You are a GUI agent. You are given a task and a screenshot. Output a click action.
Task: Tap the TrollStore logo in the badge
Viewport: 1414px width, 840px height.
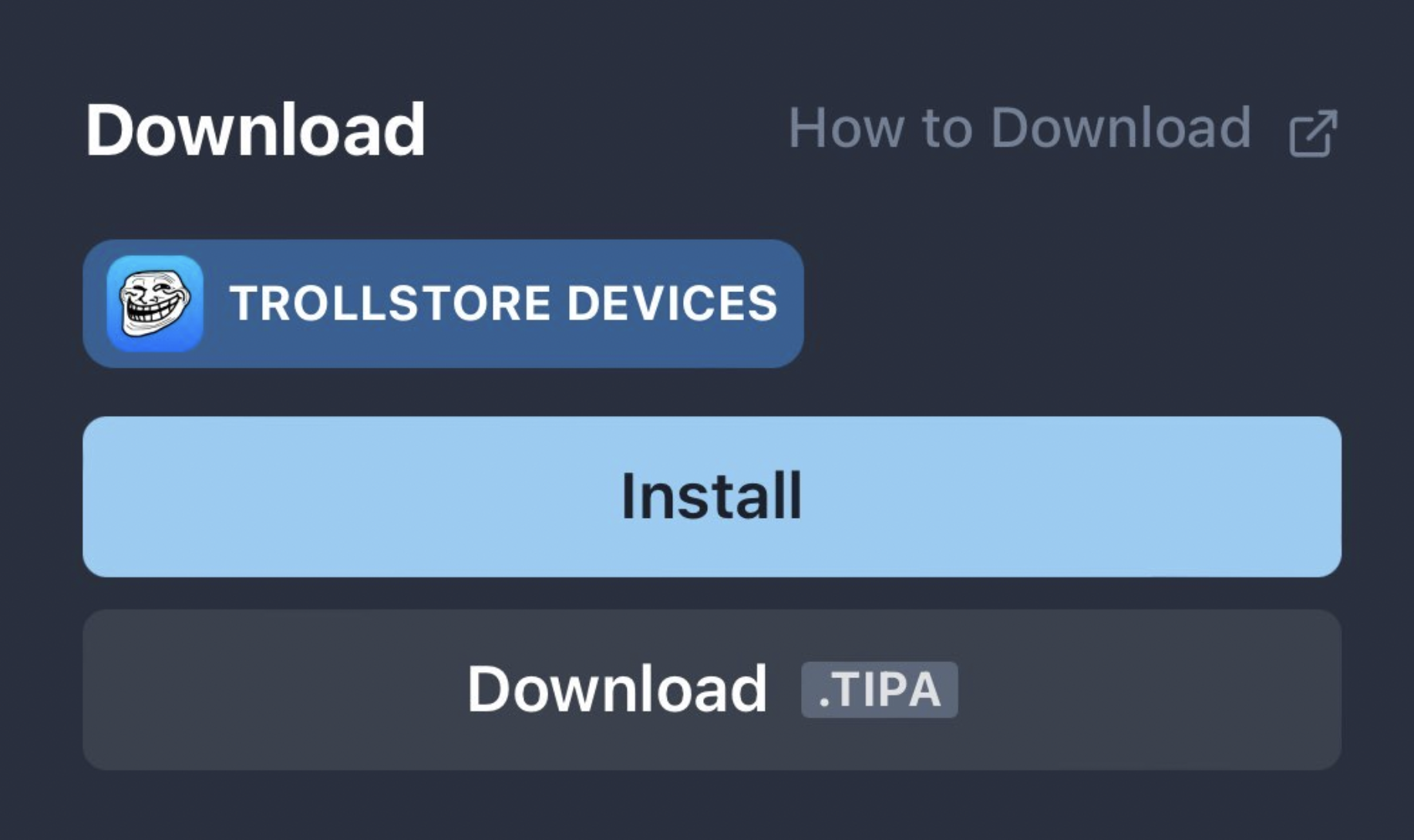click(155, 303)
